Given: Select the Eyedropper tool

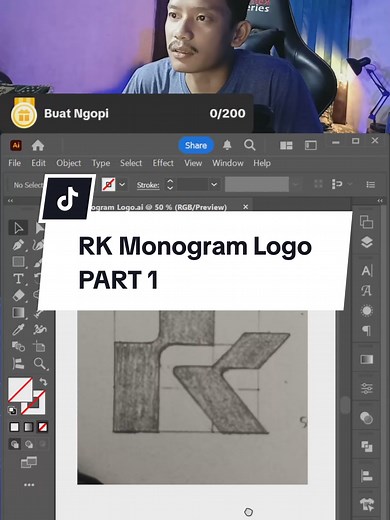Looking at the screenshot, I should coord(18,330).
